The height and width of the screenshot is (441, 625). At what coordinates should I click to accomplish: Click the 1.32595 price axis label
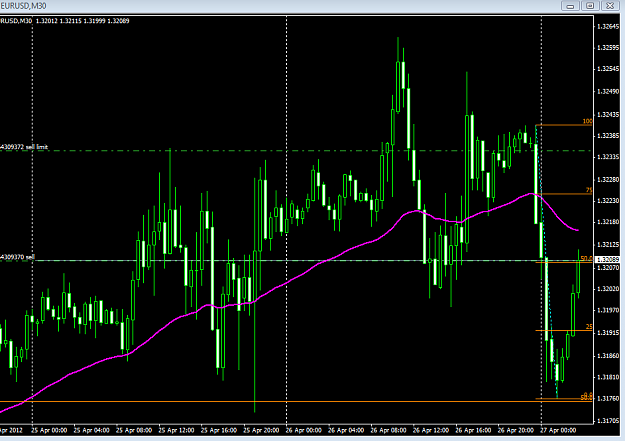click(x=608, y=48)
